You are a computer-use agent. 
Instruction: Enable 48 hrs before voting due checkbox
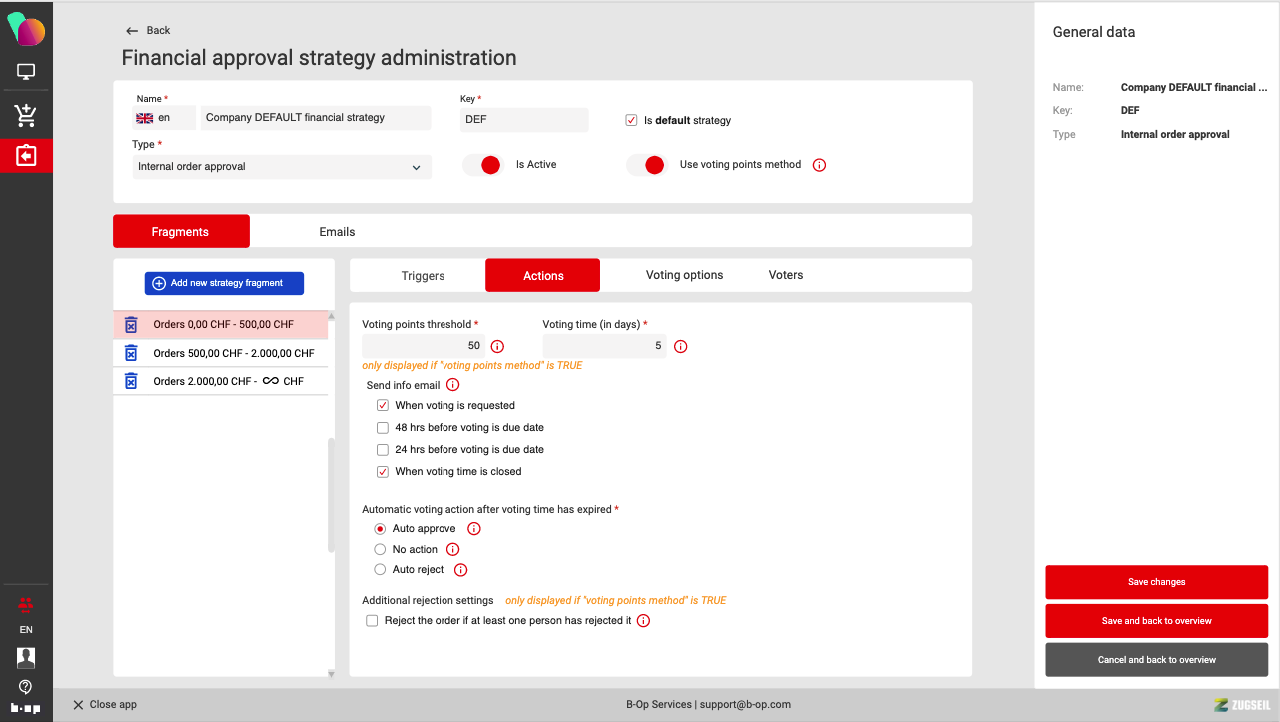click(x=383, y=427)
